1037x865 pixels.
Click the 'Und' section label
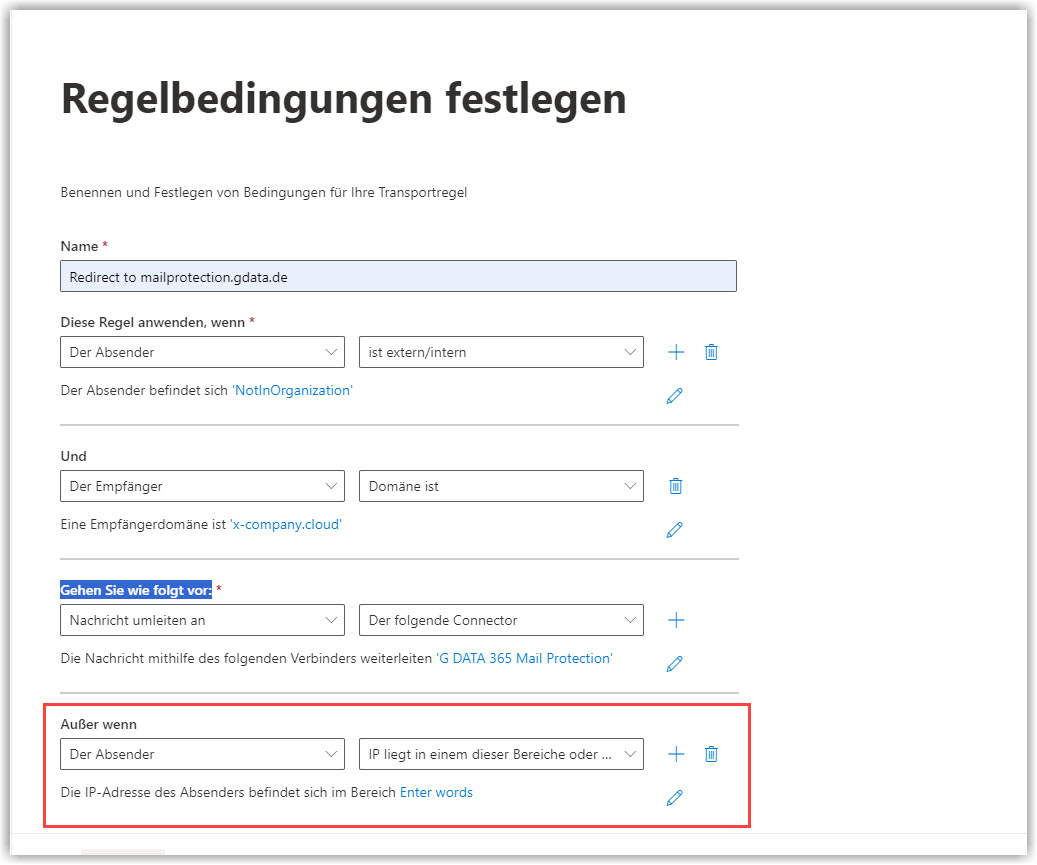click(73, 456)
